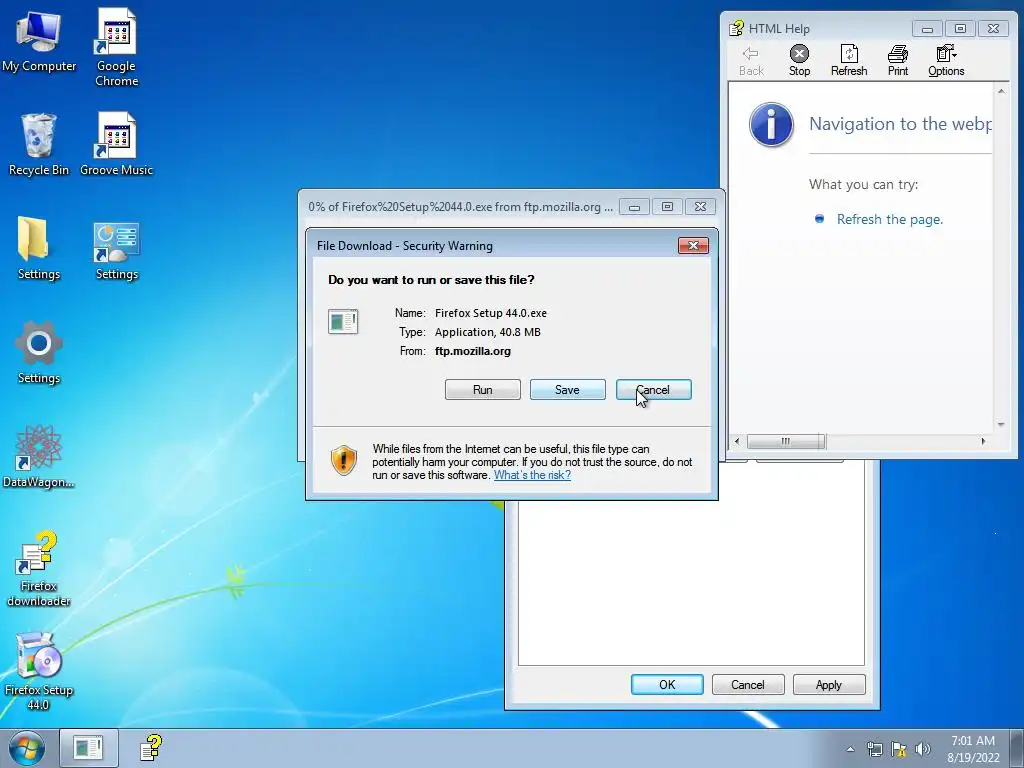Image resolution: width=1024 pixels, height=768 pixels.
Task: Maximize the HTML Help window
Action: tap(960, 29)
